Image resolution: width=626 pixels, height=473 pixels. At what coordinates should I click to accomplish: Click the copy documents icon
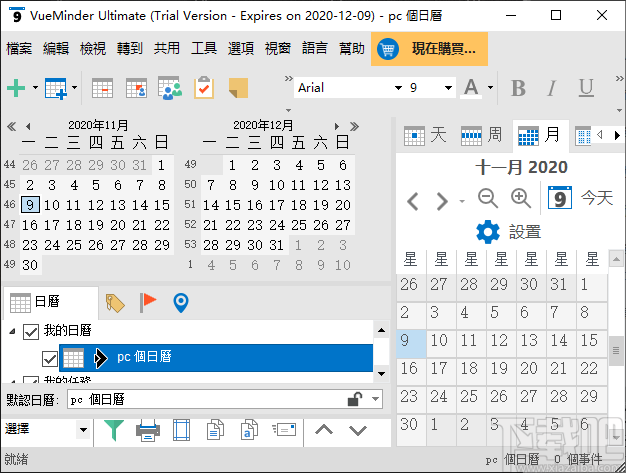pos(215,430)
